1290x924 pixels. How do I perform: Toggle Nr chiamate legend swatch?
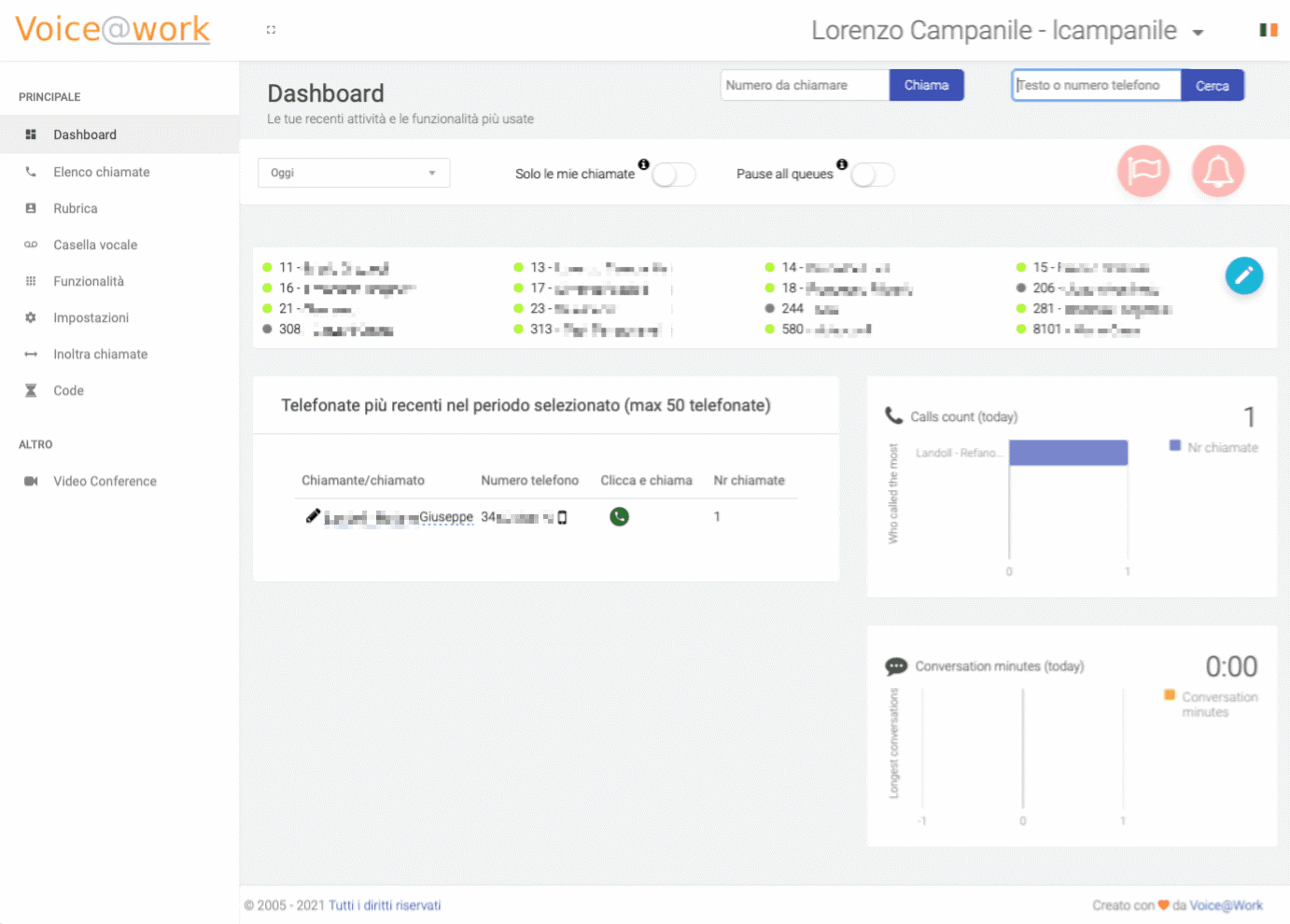click(1175, 446)
